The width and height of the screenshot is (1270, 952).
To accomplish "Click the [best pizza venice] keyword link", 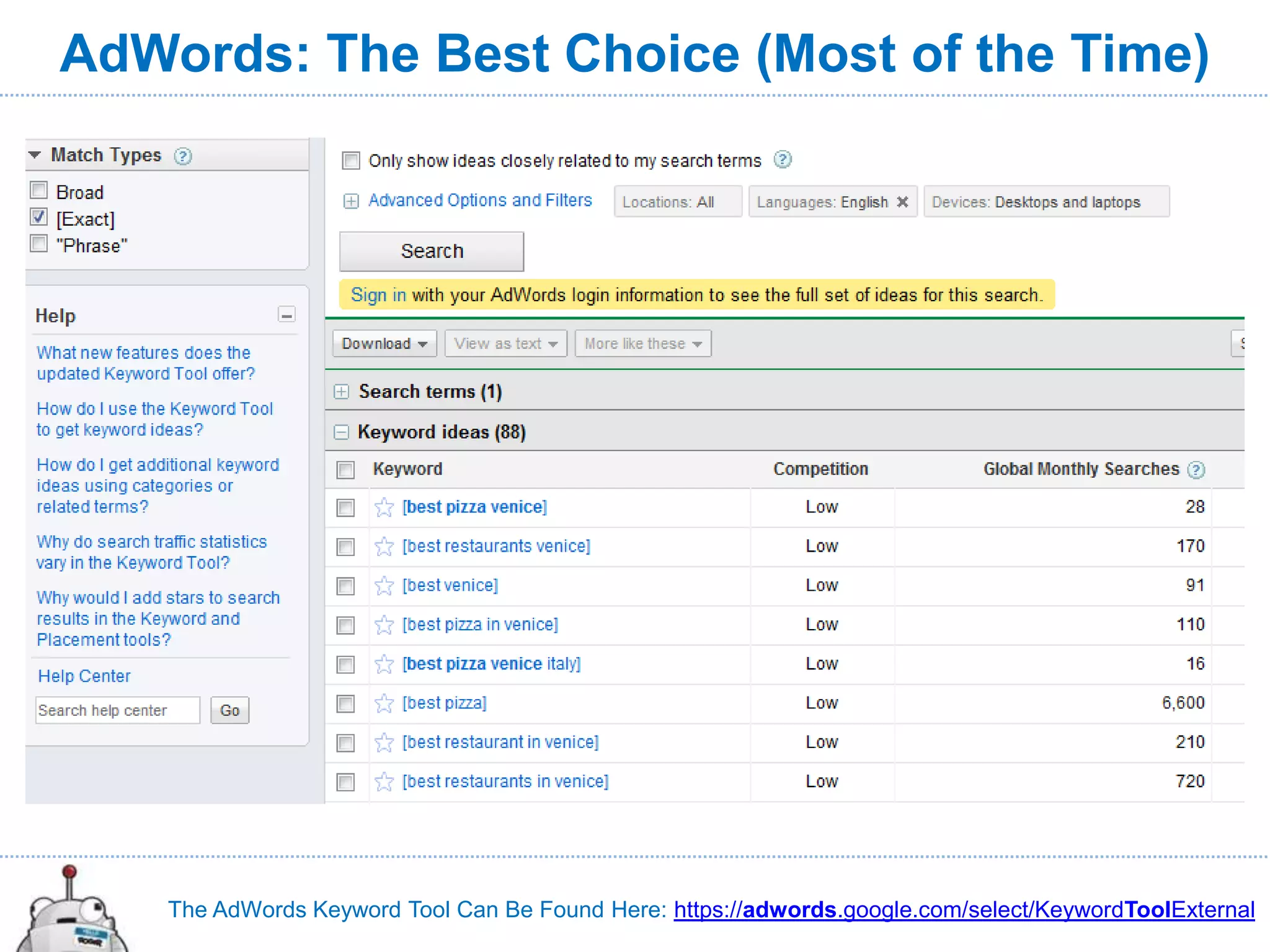I will pyautogui.click(x=474, y=507).
